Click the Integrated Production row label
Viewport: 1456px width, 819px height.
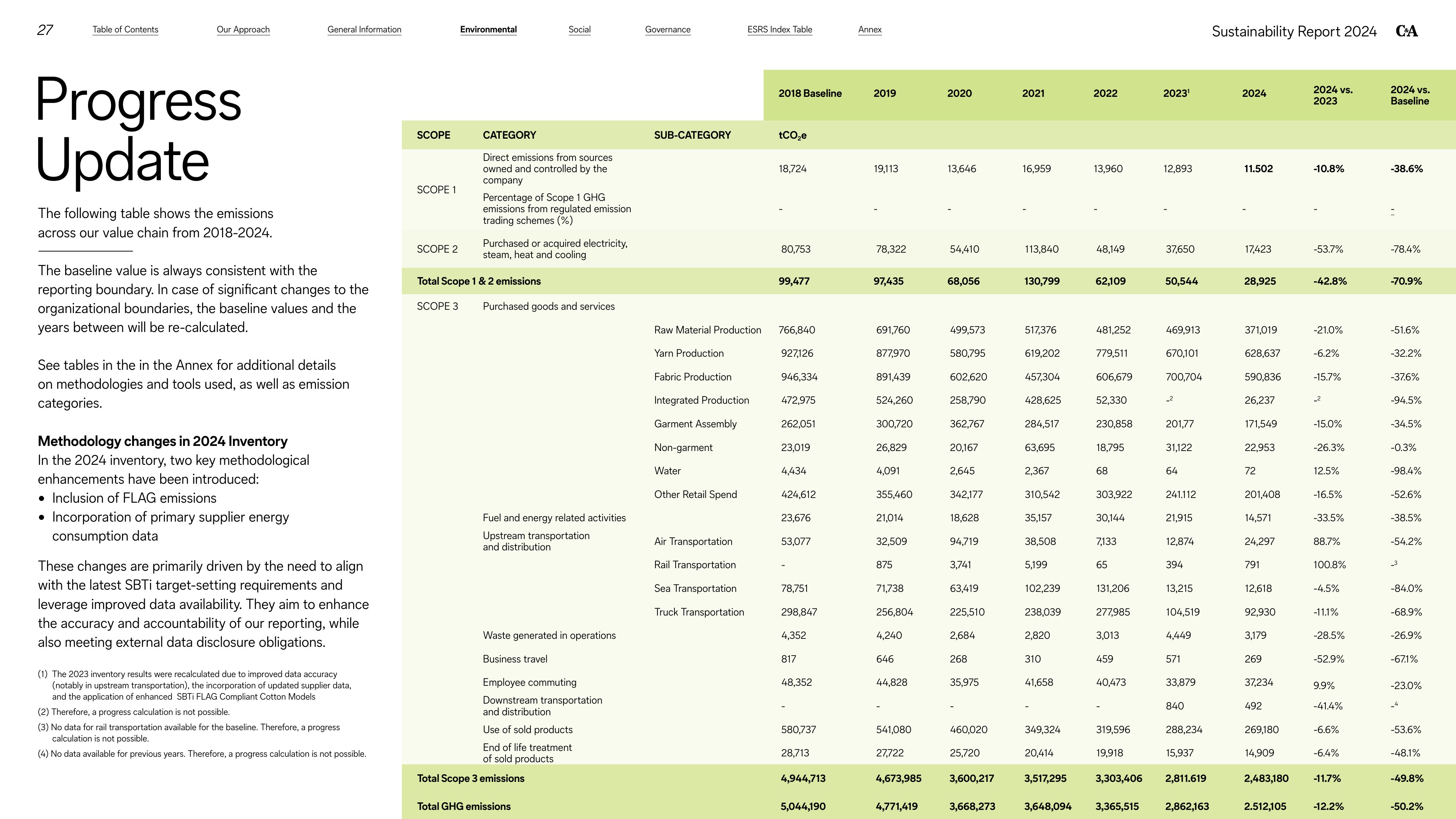[x=701, y=400]
